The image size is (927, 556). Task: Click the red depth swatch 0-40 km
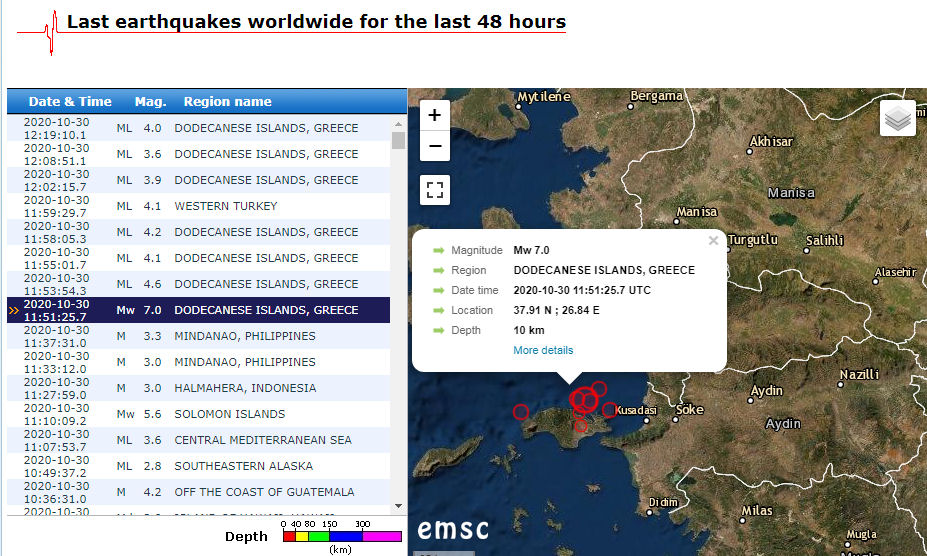tap(289, 536)
